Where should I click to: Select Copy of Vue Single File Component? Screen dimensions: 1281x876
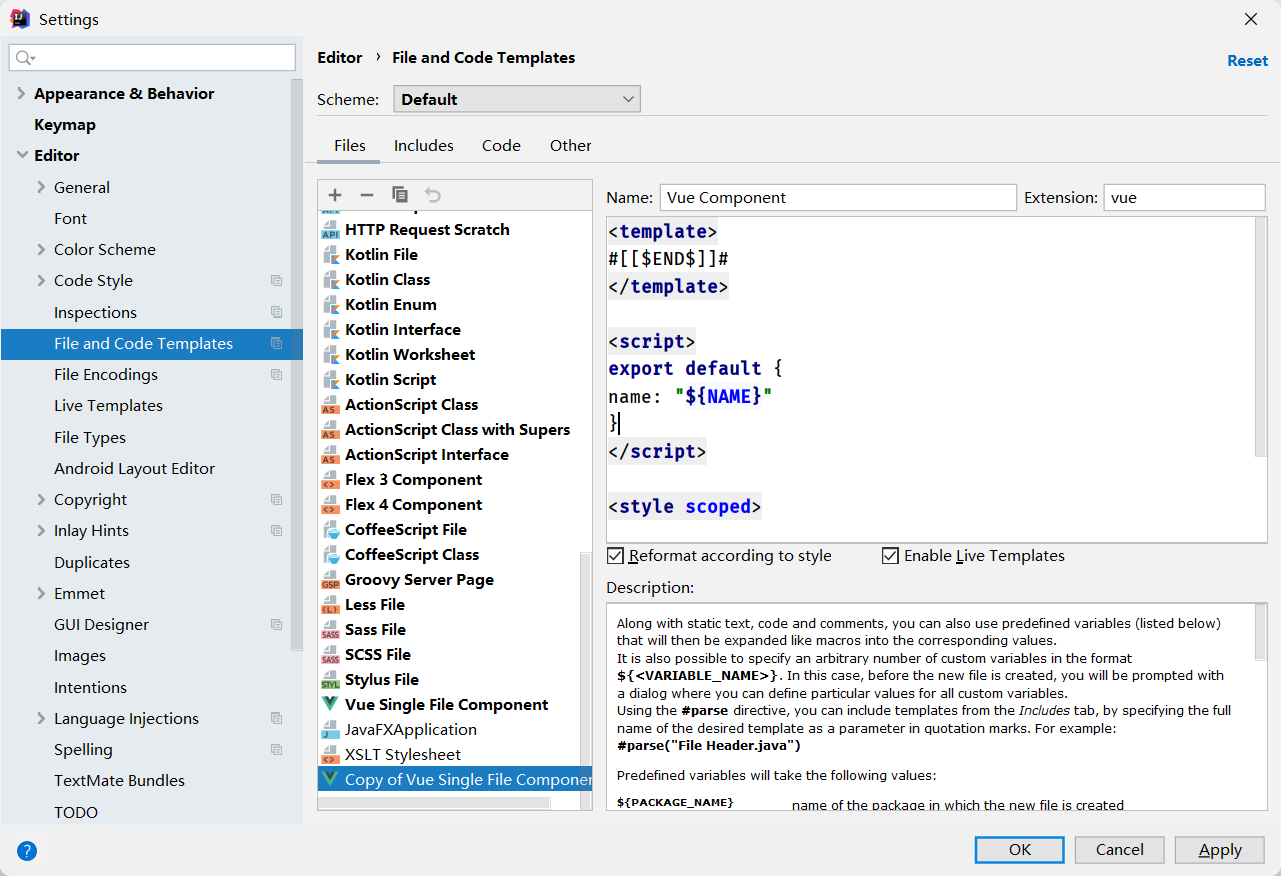[x=455, y=780]
